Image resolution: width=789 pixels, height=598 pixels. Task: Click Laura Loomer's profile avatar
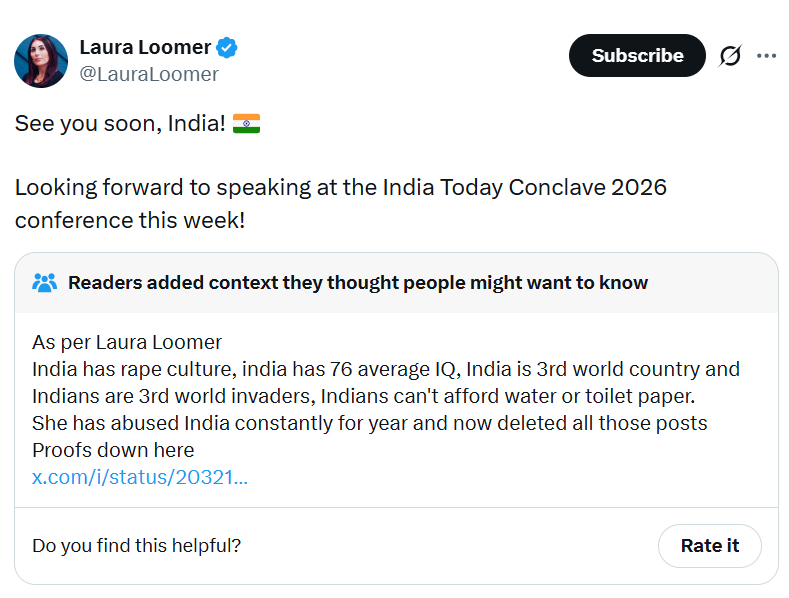pos(41,60)
